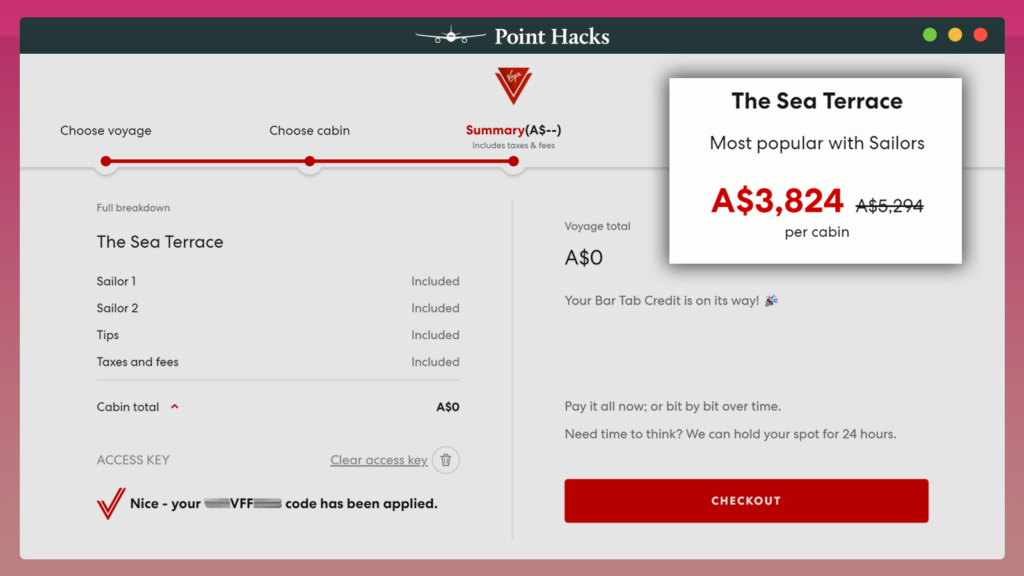Click the Choose cabin progress dot
1024x576 pixels.
pyautogui.click(x=310, y=161)
